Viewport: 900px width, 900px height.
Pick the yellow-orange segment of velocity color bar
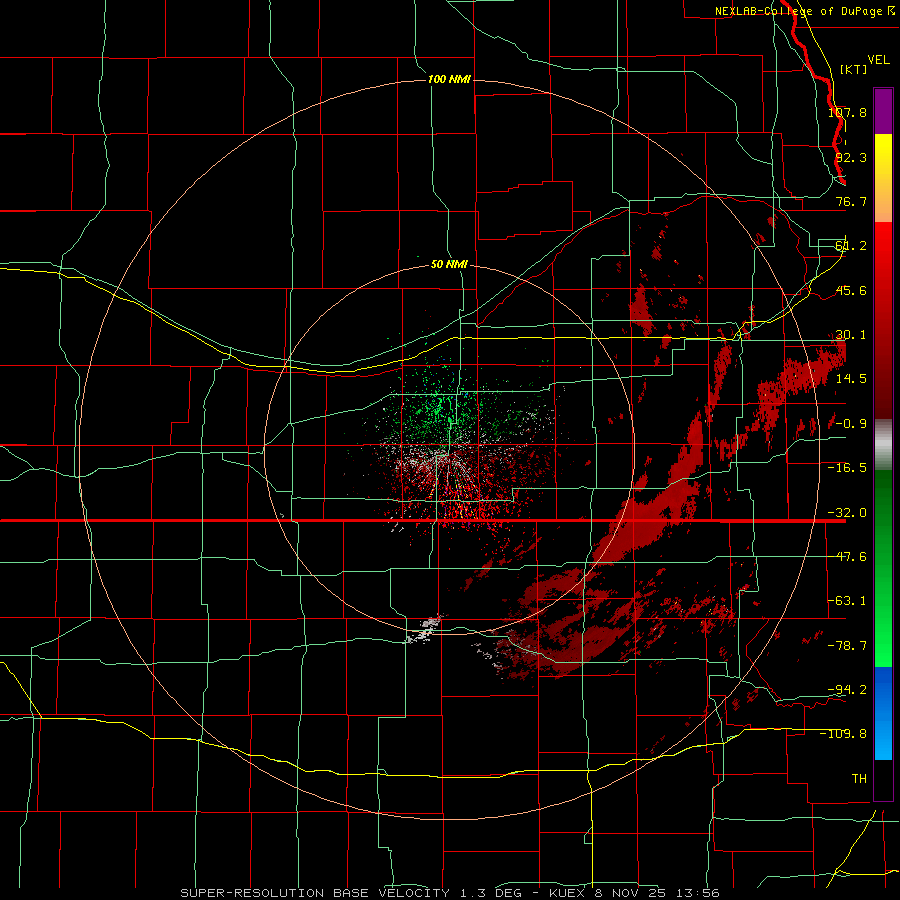pos(883,178)
